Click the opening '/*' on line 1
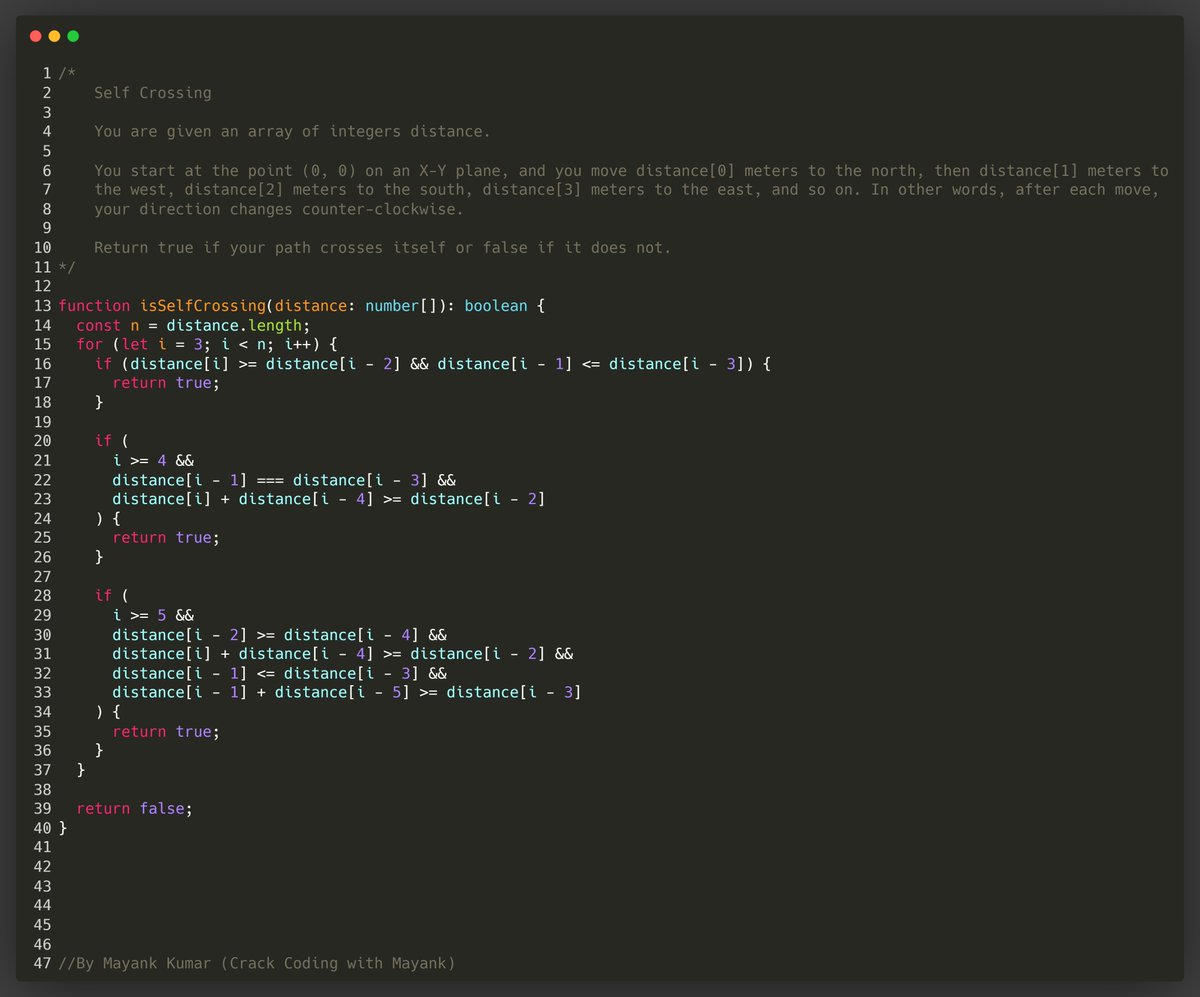The image size is (1200, 997). click(x=67, y=73)
